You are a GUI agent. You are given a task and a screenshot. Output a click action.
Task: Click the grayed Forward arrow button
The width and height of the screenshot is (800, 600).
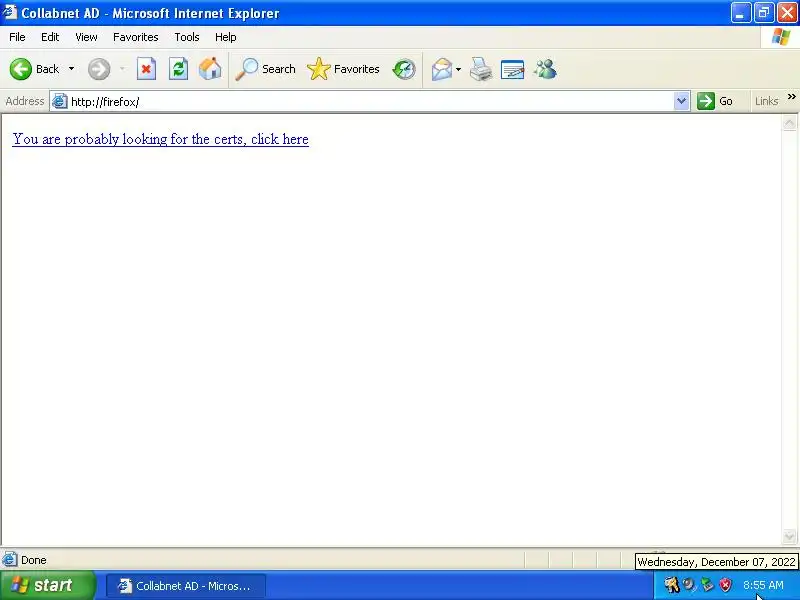(x=98, y=69)
